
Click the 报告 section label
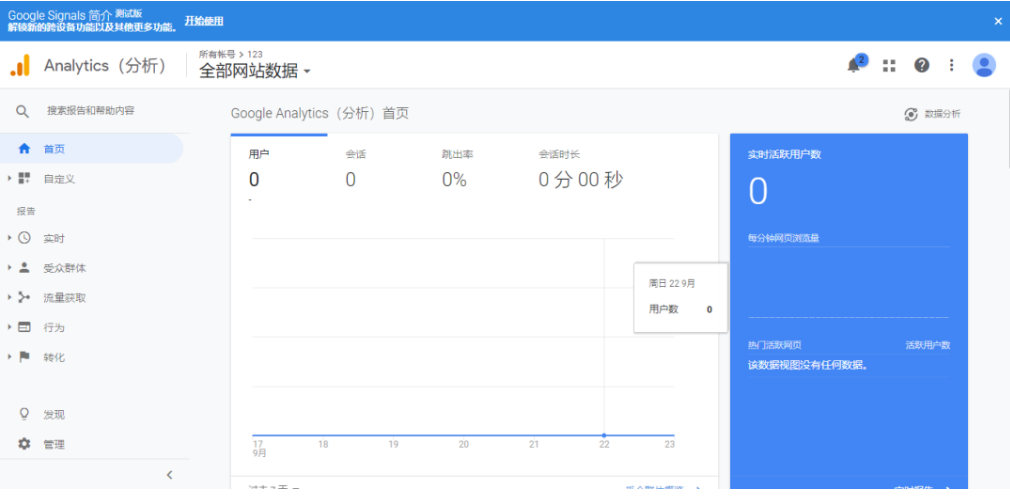[26, 211]
